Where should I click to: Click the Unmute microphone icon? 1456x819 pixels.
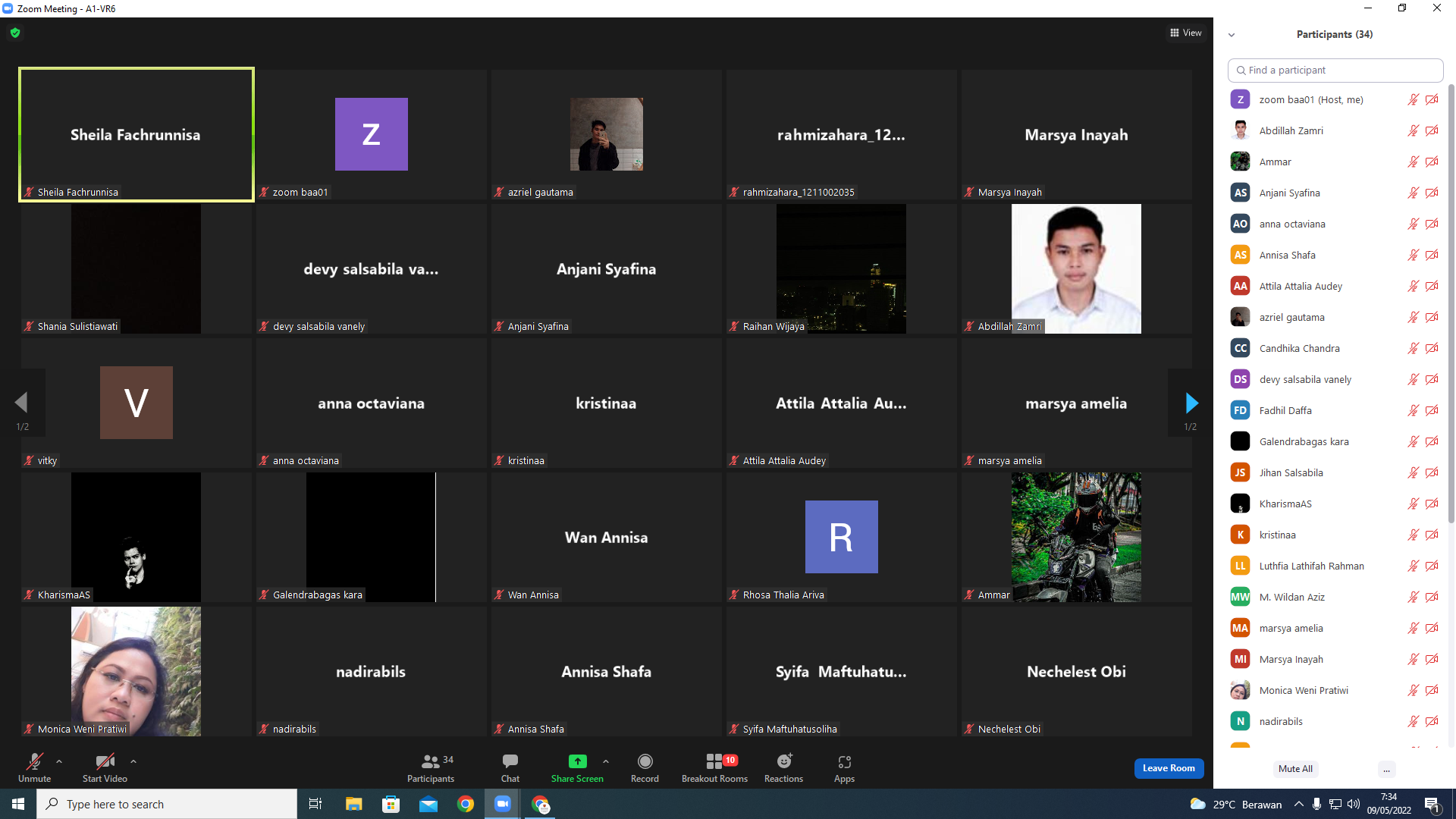pyautogui.click(x=34, y=761)
